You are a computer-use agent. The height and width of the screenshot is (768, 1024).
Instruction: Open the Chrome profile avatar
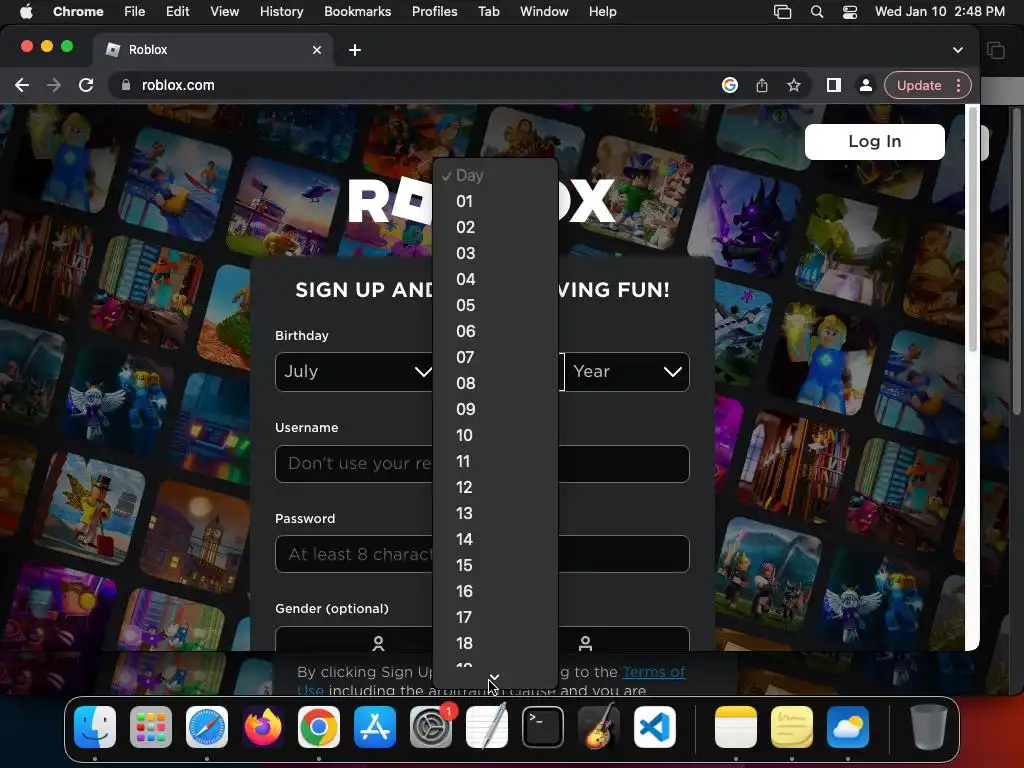(x=866, y=86)
